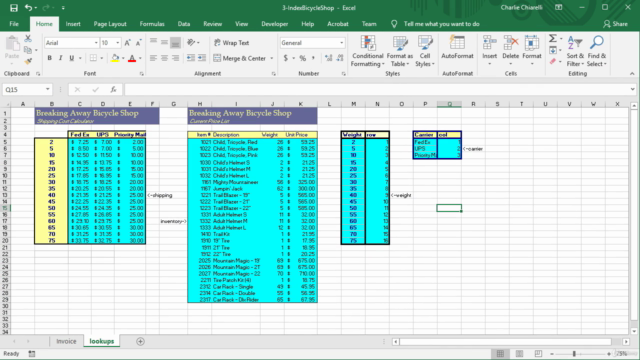Viewport: 640px width, 360px height.
Task: Decrease decimal places
Action: (340, 58)
